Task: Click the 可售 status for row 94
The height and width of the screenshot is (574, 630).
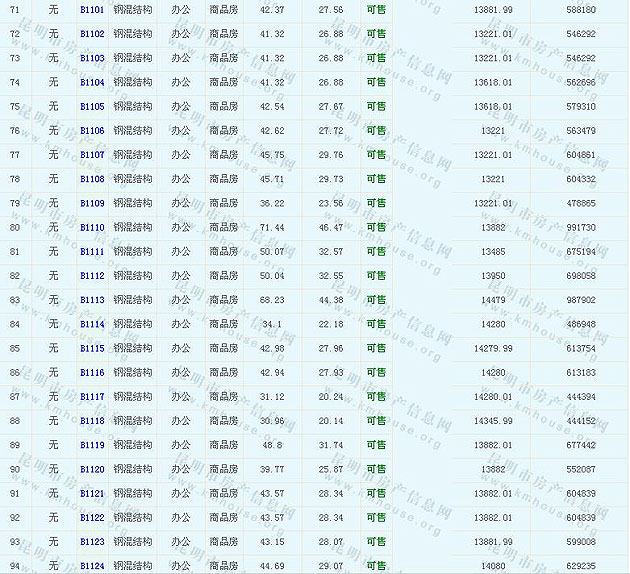Action: pos(376,566)
